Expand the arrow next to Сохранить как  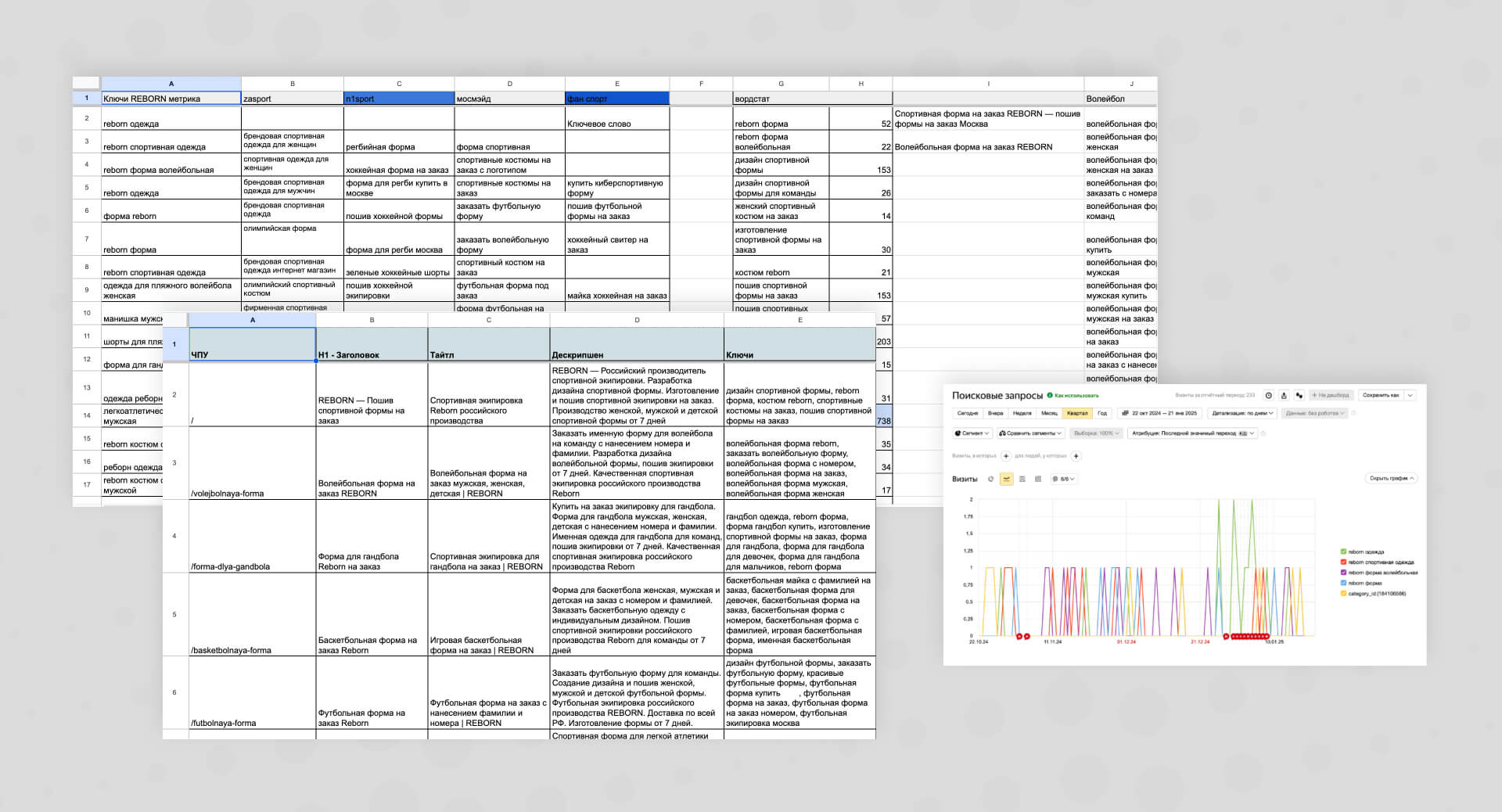(x=1410, y=396)
